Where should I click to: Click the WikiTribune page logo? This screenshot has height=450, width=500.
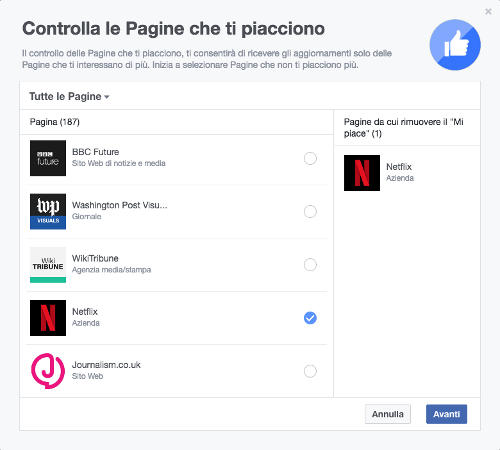48,265
